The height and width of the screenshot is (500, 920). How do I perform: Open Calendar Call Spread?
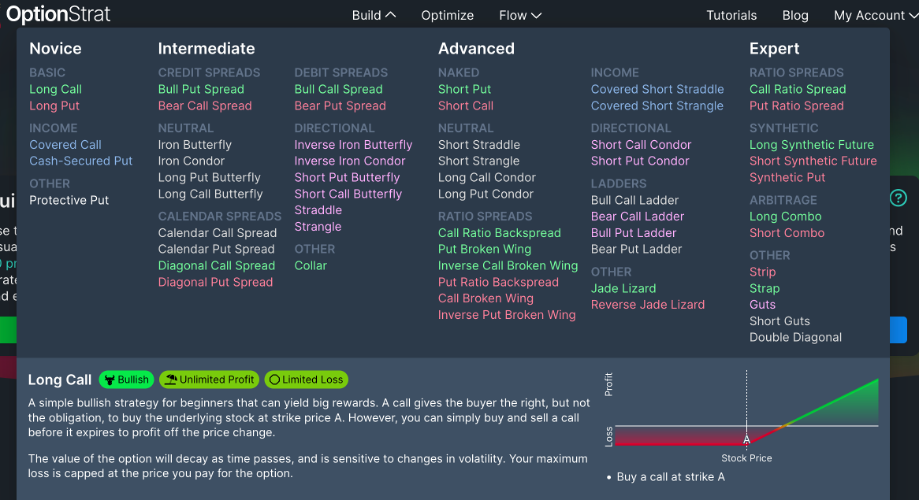click(x=217, y=233)
